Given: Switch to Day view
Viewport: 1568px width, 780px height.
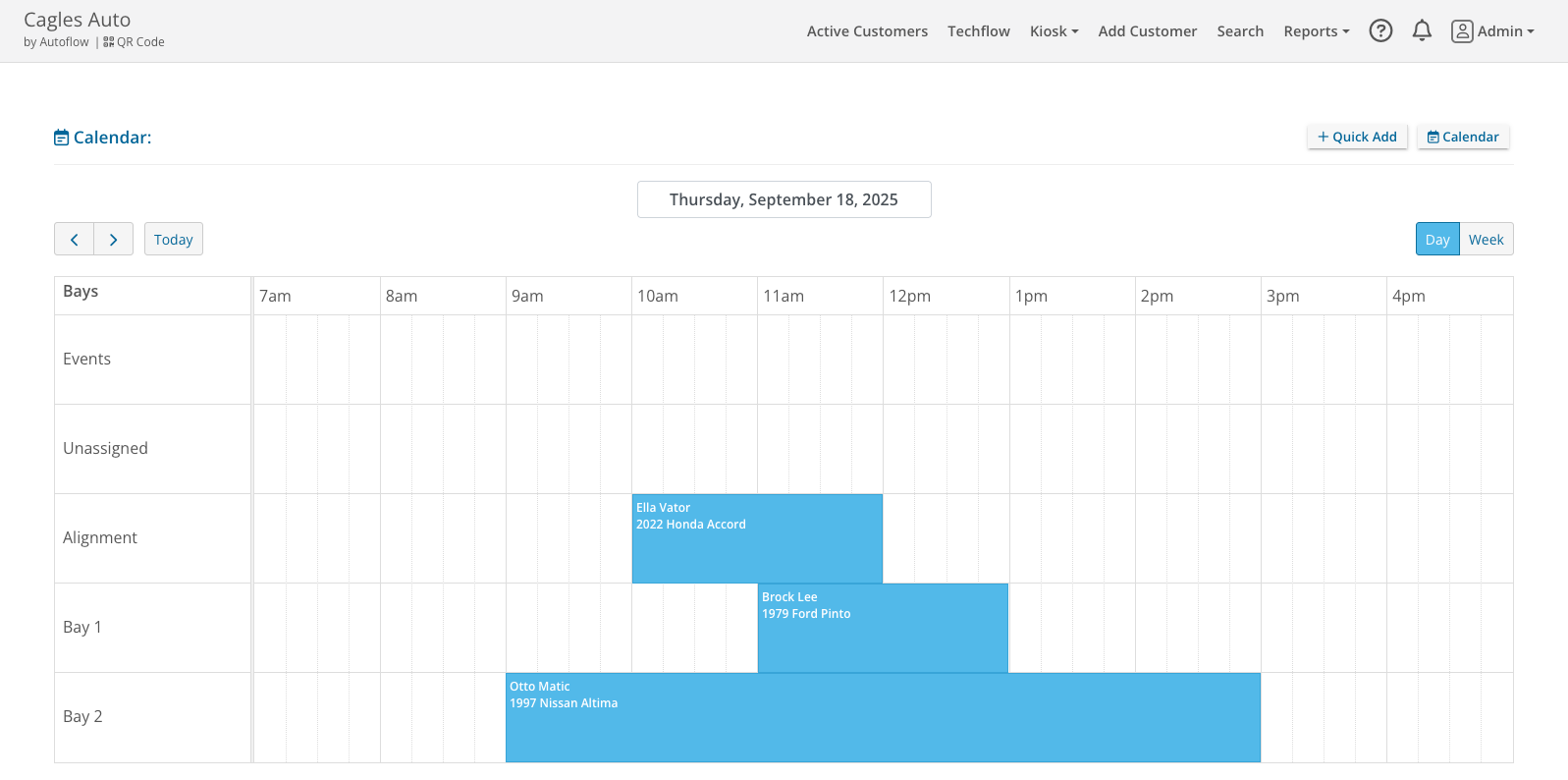Looking at the screenshot, I should pyautogui.click(x=1436, y=240).
